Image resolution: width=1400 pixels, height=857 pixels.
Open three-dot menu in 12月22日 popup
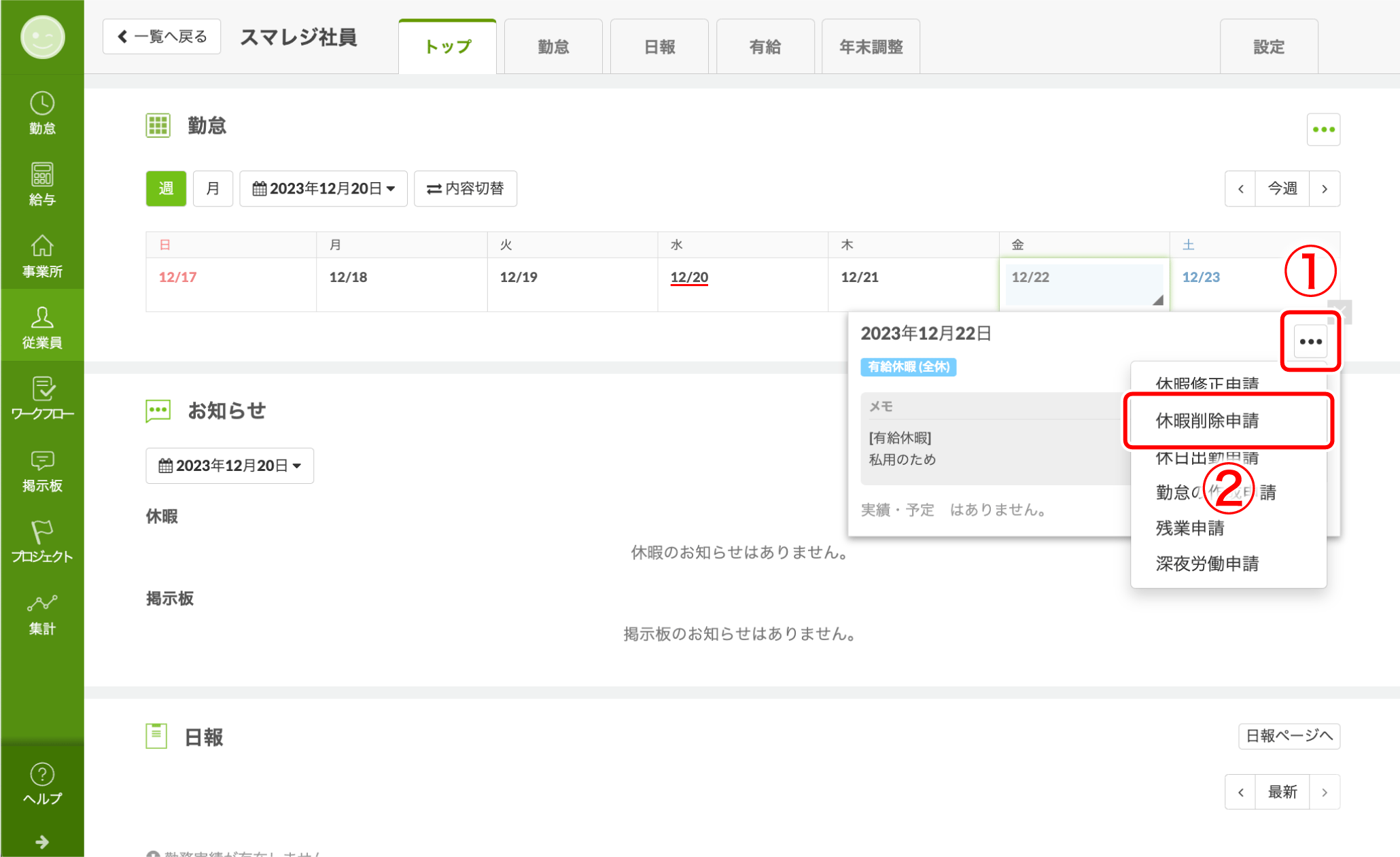click(1310, 341)
